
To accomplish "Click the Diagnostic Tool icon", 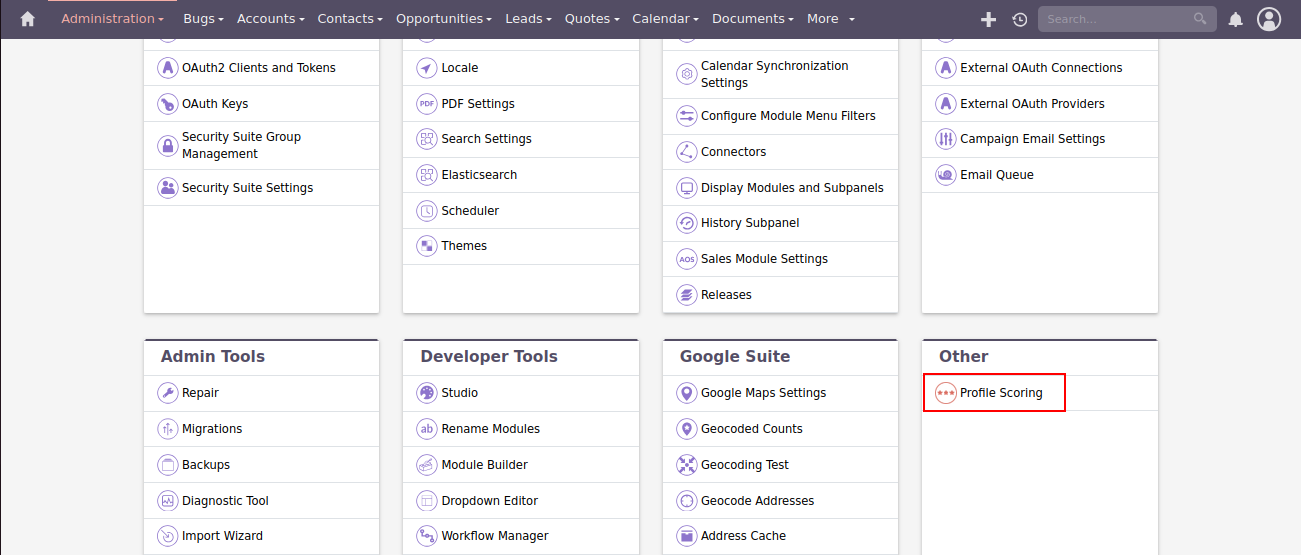I will [167, 501].
